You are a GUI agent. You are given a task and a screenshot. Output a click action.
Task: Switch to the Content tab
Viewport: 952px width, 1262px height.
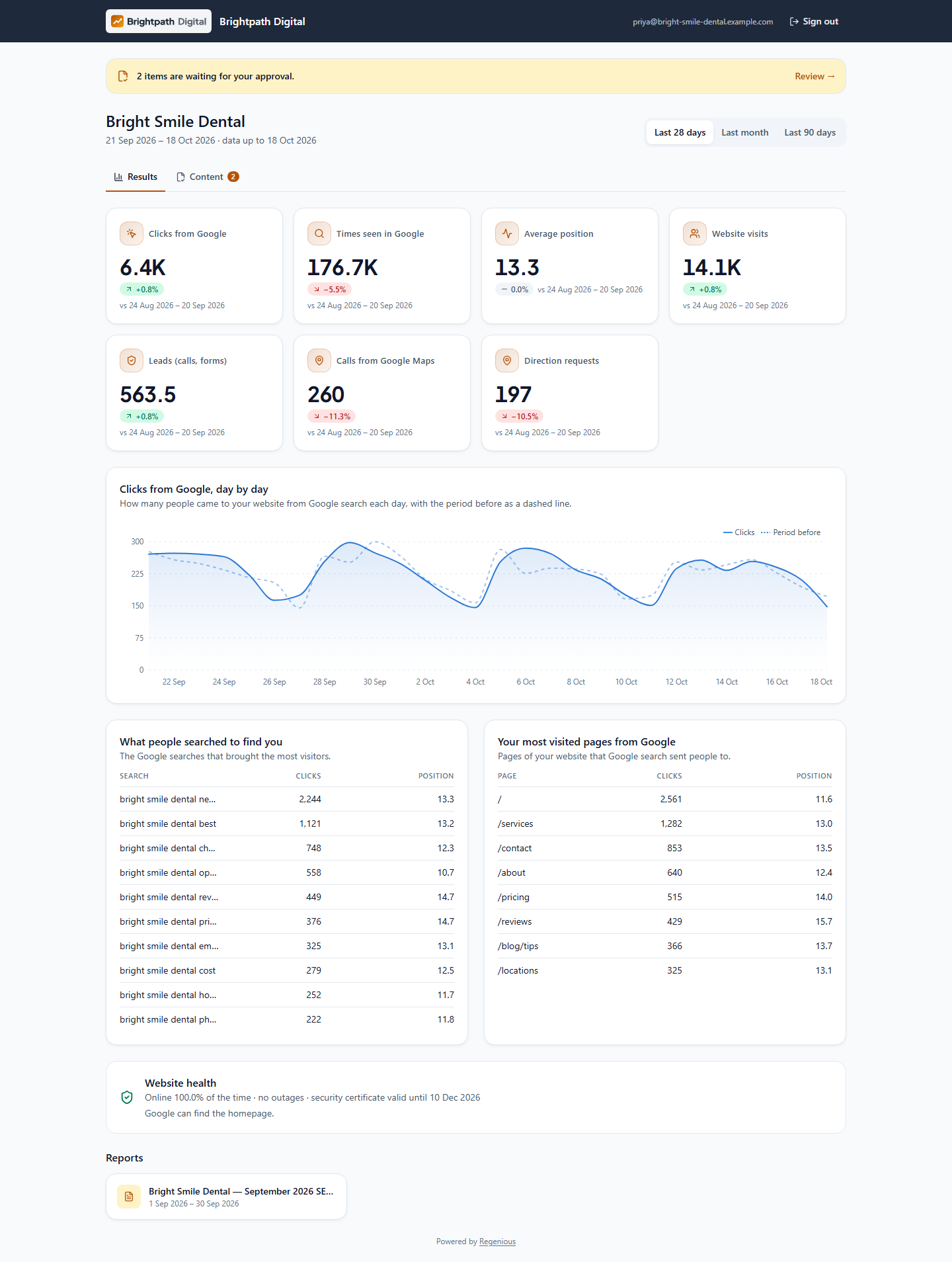[x=206, y=177]
